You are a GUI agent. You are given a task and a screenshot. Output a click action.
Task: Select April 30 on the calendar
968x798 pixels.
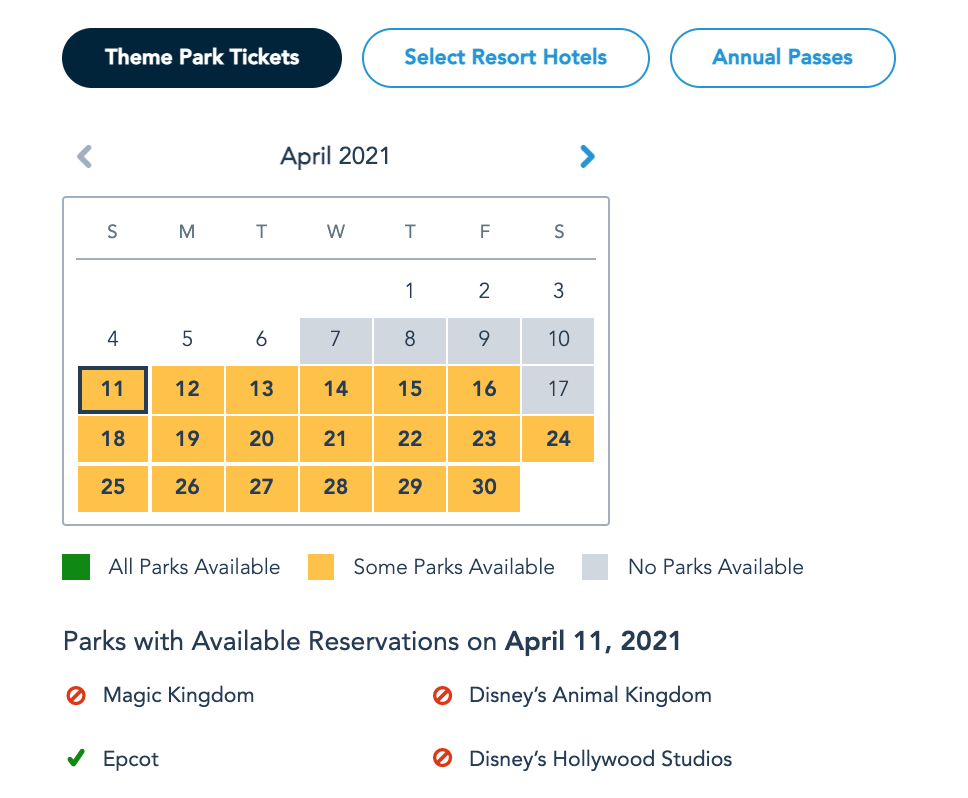pos(484,487)
